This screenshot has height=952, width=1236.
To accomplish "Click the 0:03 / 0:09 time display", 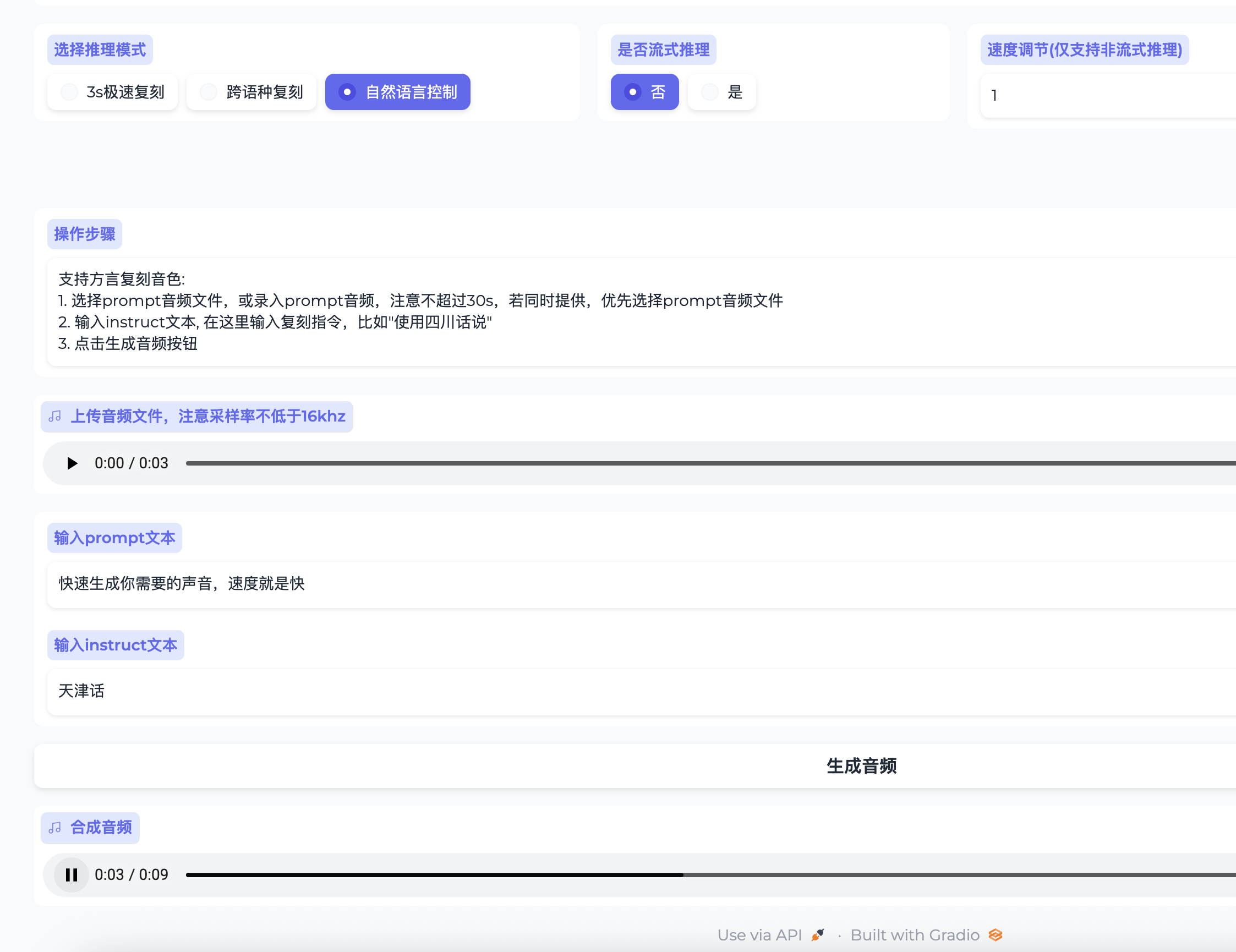I will tap(132, 875).
